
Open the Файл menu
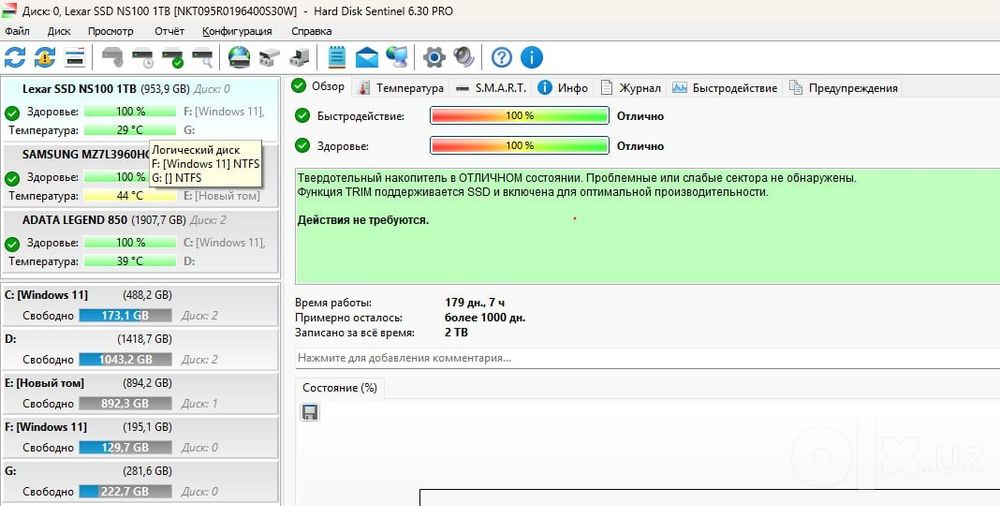click(17, 31)
